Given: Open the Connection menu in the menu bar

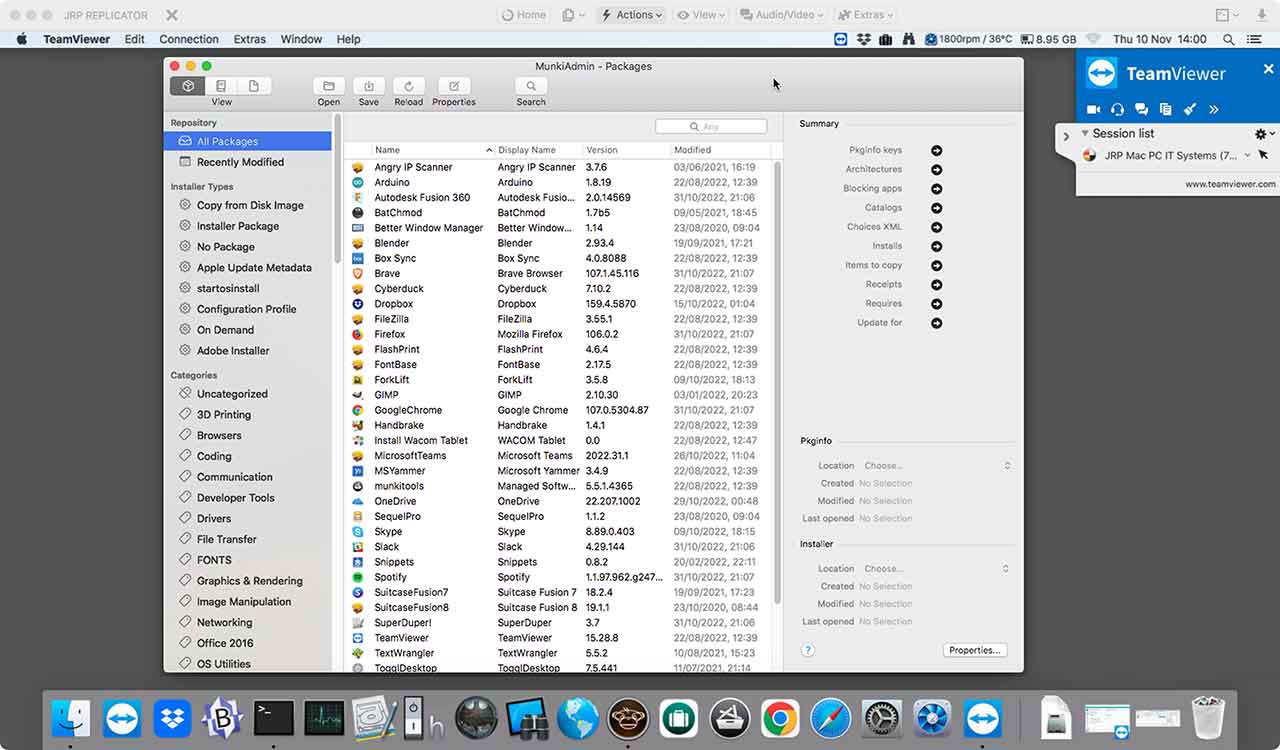Looking at the screenshot, I should click(x=189, y=39).
